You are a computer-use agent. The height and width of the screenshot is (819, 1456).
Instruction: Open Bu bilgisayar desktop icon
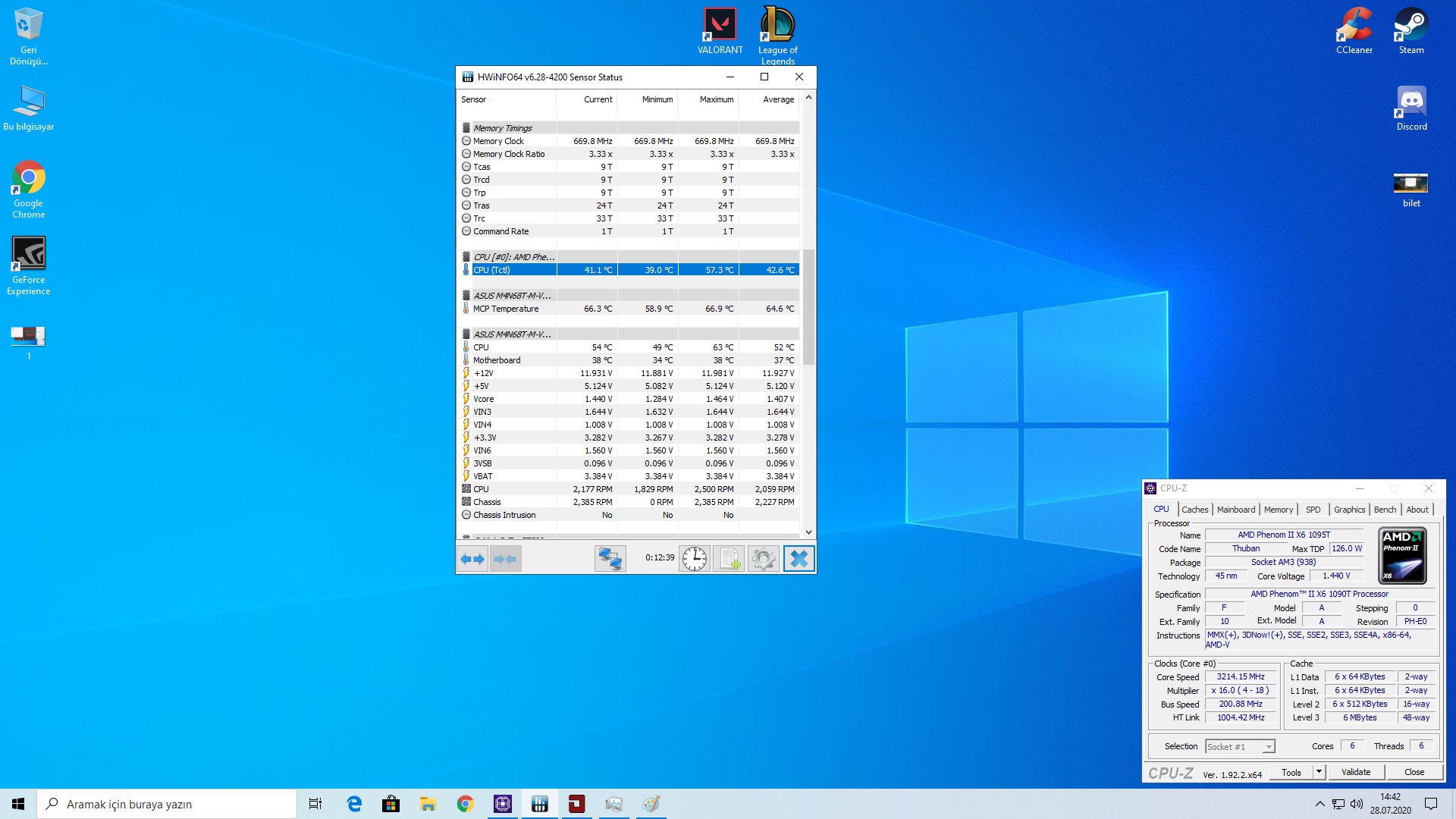[29, 108]
